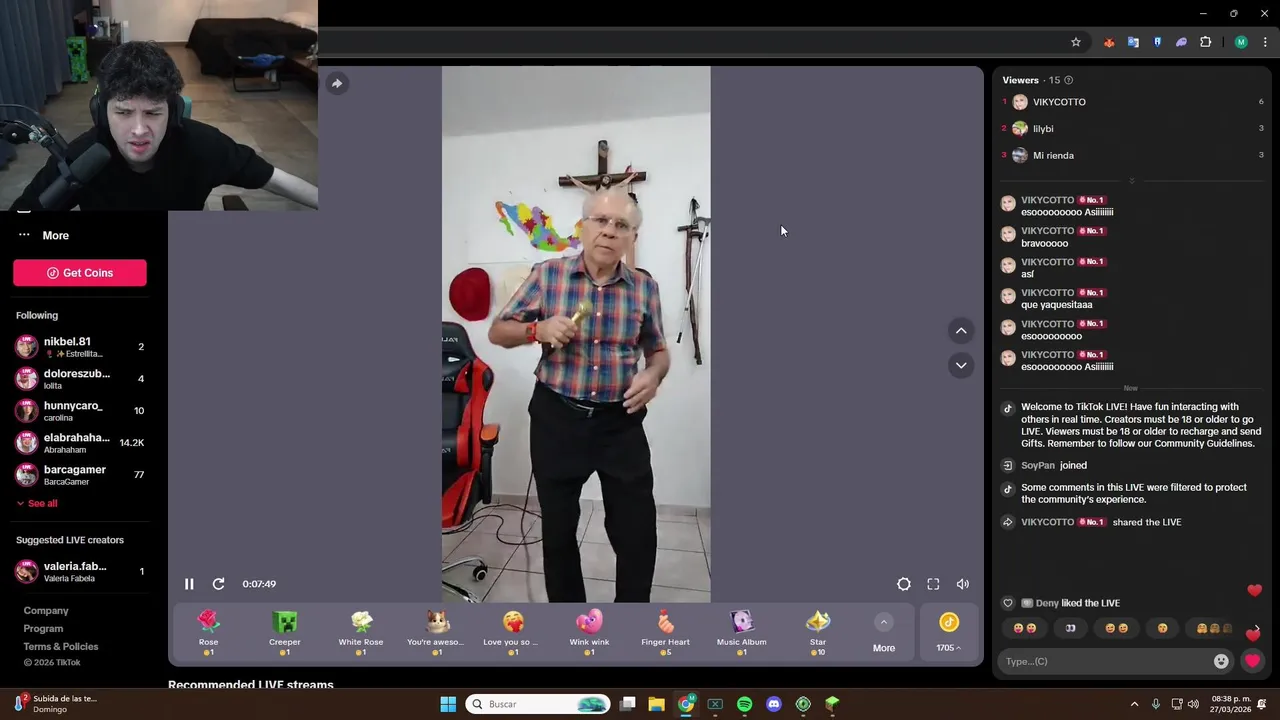
Task: Open hunnycaro_ live channel
Action: click(x=80, y=411)
